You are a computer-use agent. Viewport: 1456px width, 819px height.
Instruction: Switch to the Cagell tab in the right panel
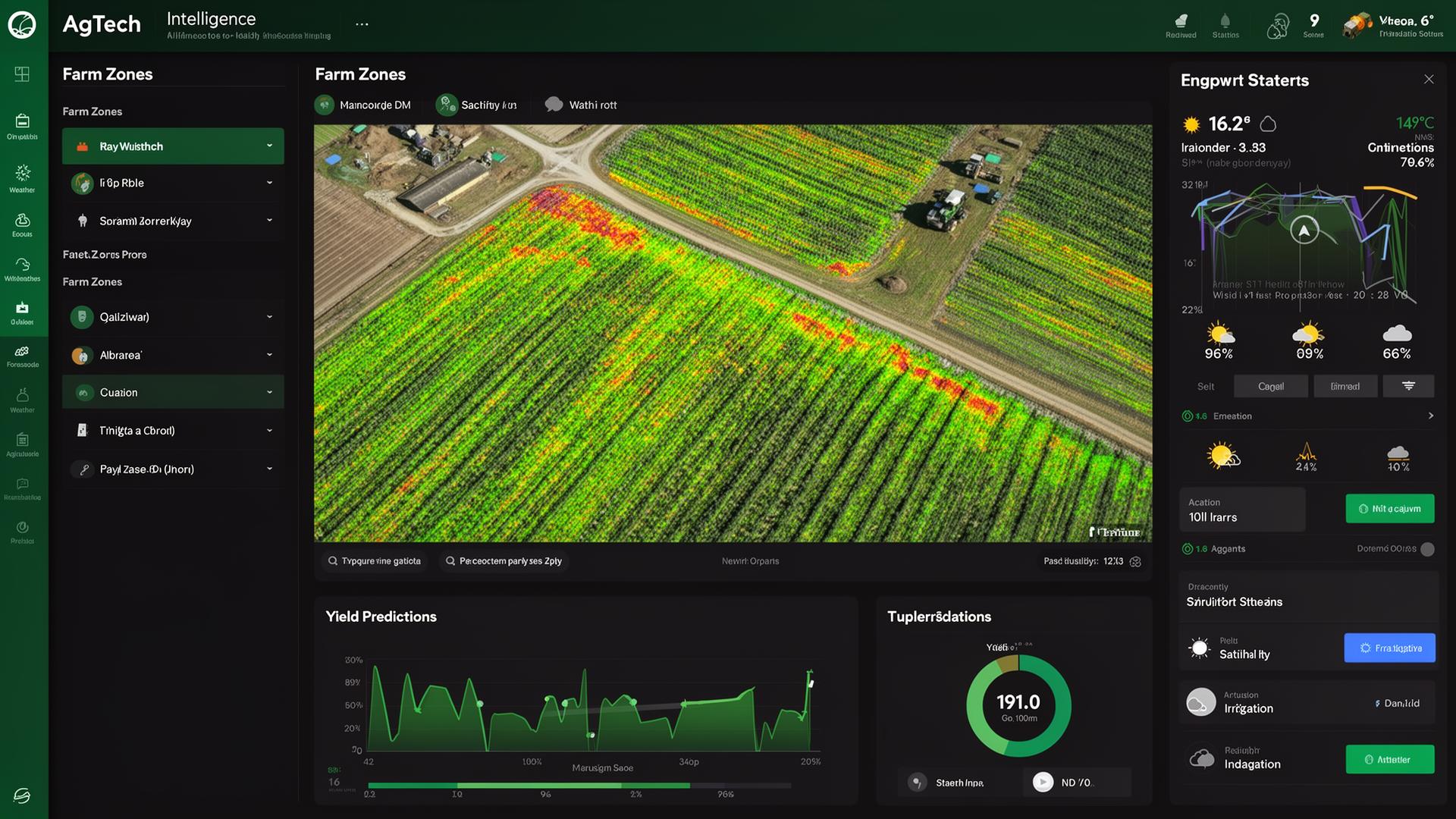(1270, 386)
